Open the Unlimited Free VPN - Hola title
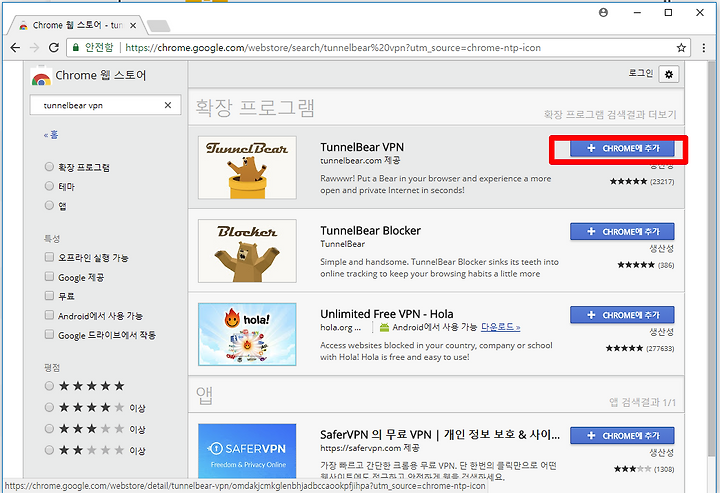 pos(387,314)
